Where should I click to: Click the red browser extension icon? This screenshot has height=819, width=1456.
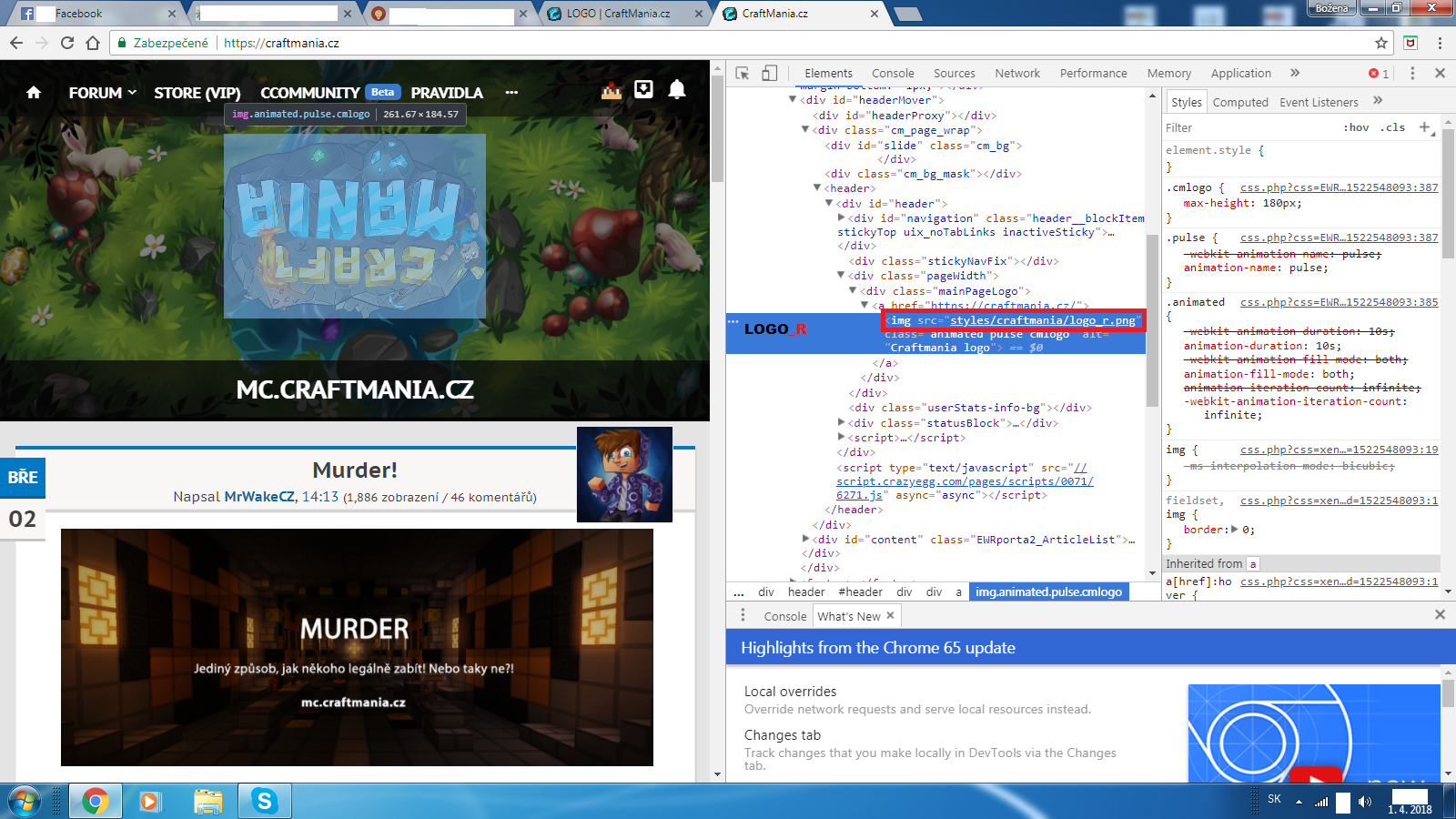(1410, 43)
